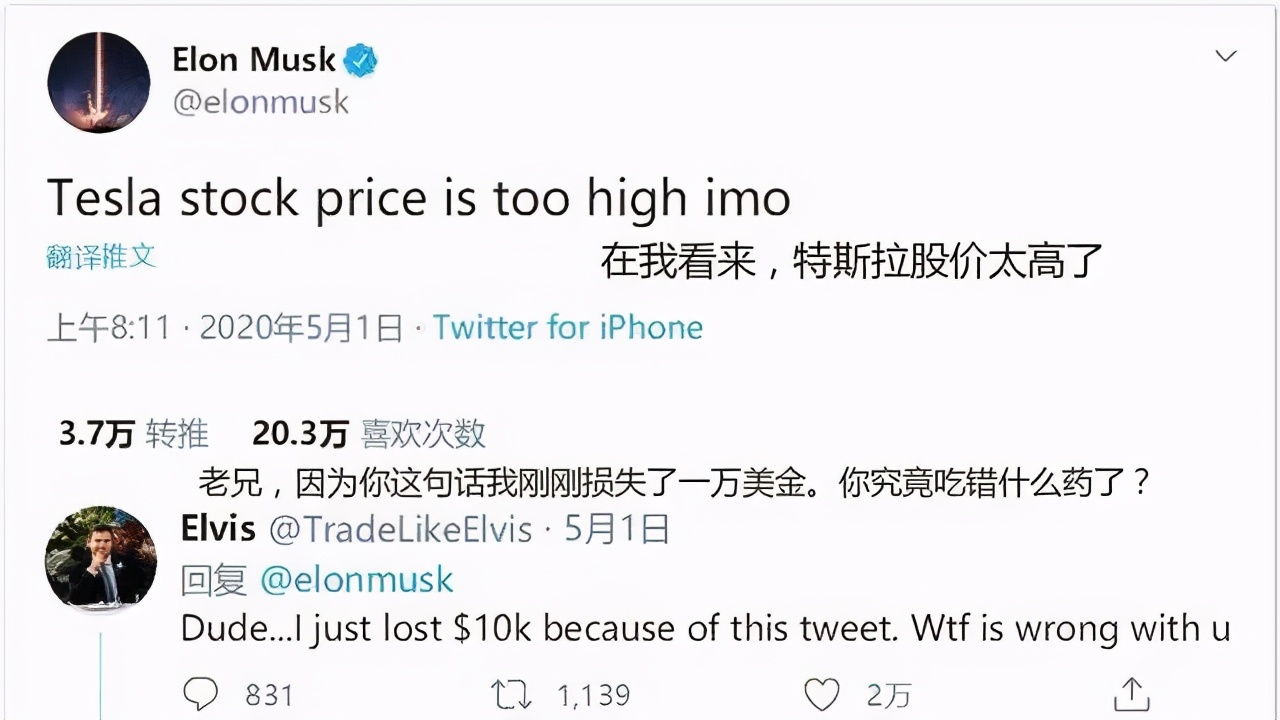
Task: Open the @elonmusk handle page
Action: [262, 103]
